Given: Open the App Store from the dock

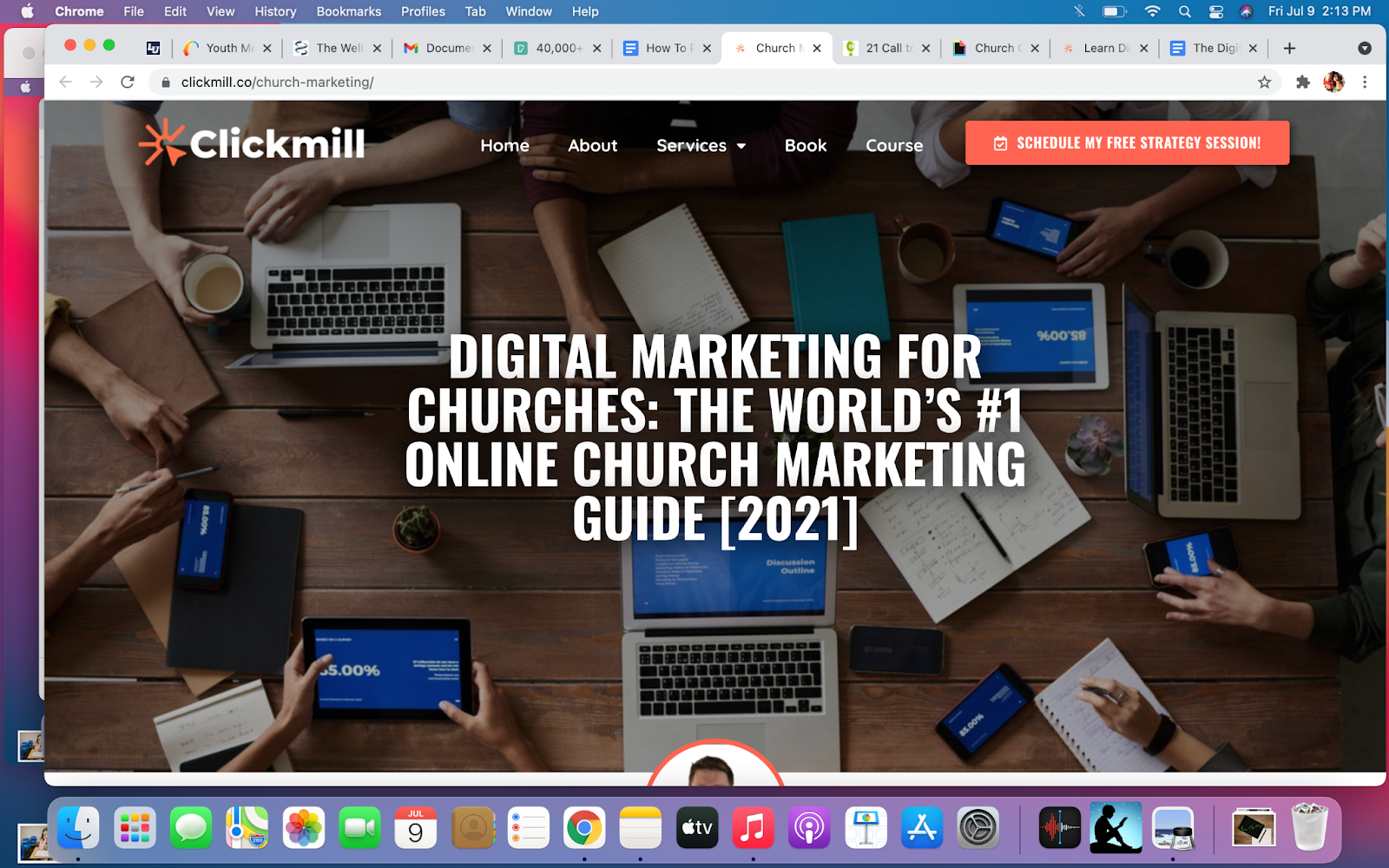Looking at the screenshot, I should coord(922,827).
